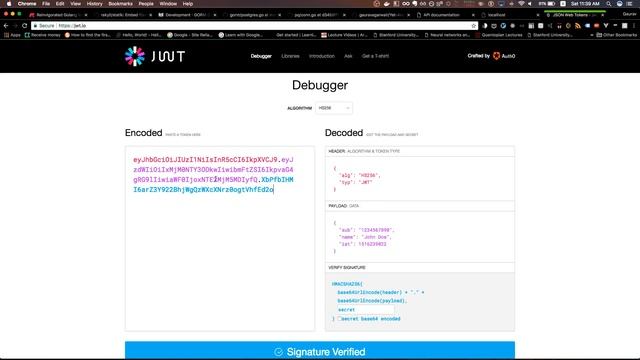Close the JSON Web Tokens tab
This screenshot has height=360, width=640.
pyautogui.click(x=602, y=15)
